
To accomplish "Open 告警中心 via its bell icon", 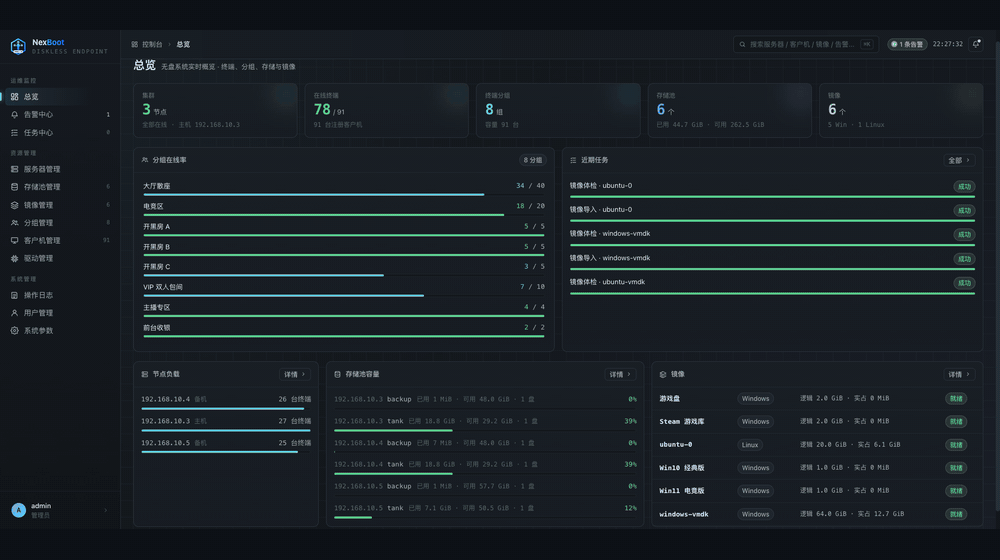I will coord(15,115).
